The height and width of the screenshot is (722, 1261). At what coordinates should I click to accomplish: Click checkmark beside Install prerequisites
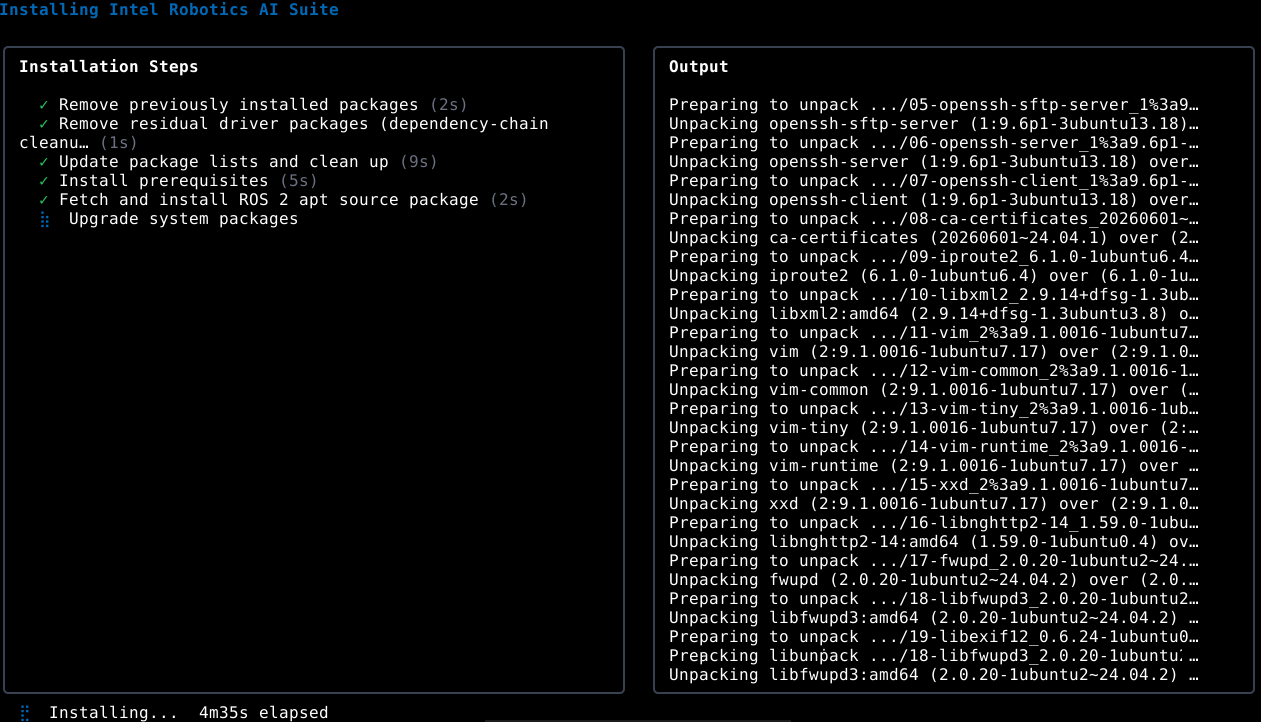click(x=44, y=181)
